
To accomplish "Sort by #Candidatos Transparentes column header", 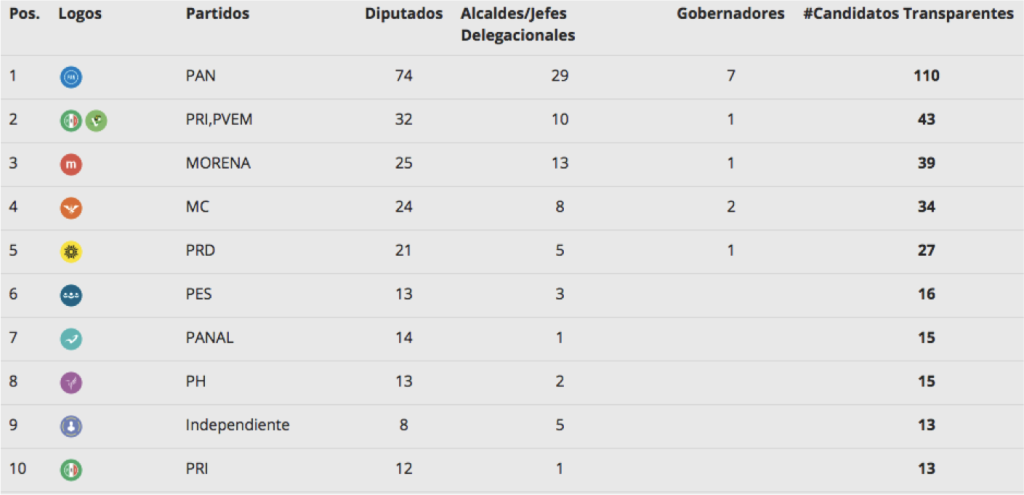I will (908, 15).
